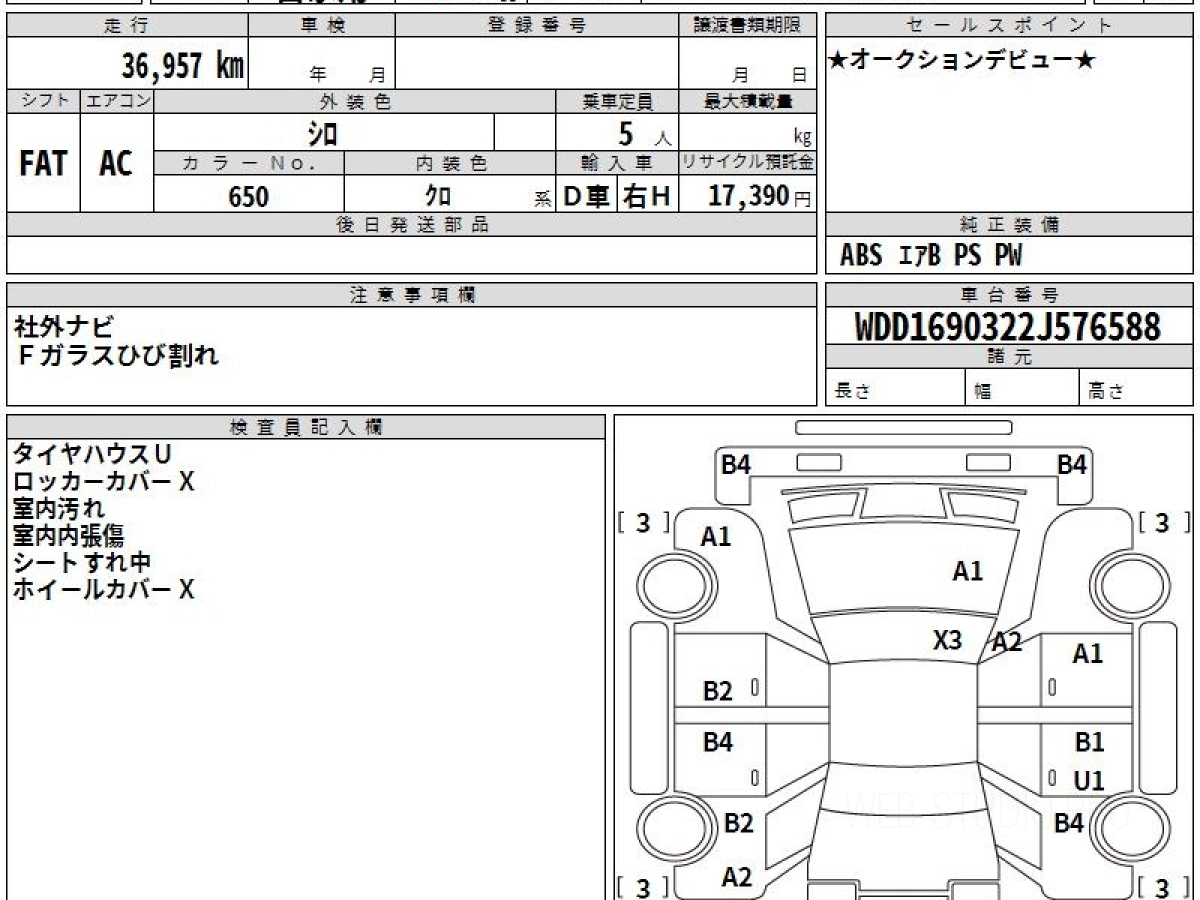Select inspector note ホイールカバーX
The image size is (1200, 900).
(103, 589)
